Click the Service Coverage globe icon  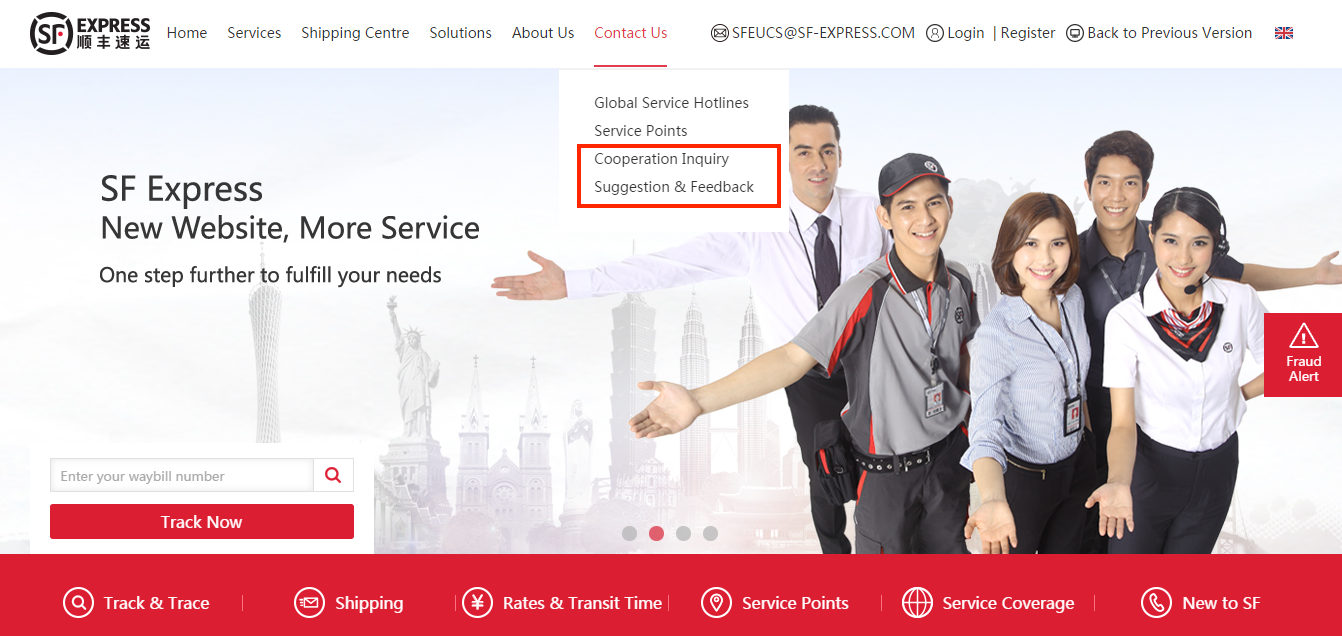[917, 603]
